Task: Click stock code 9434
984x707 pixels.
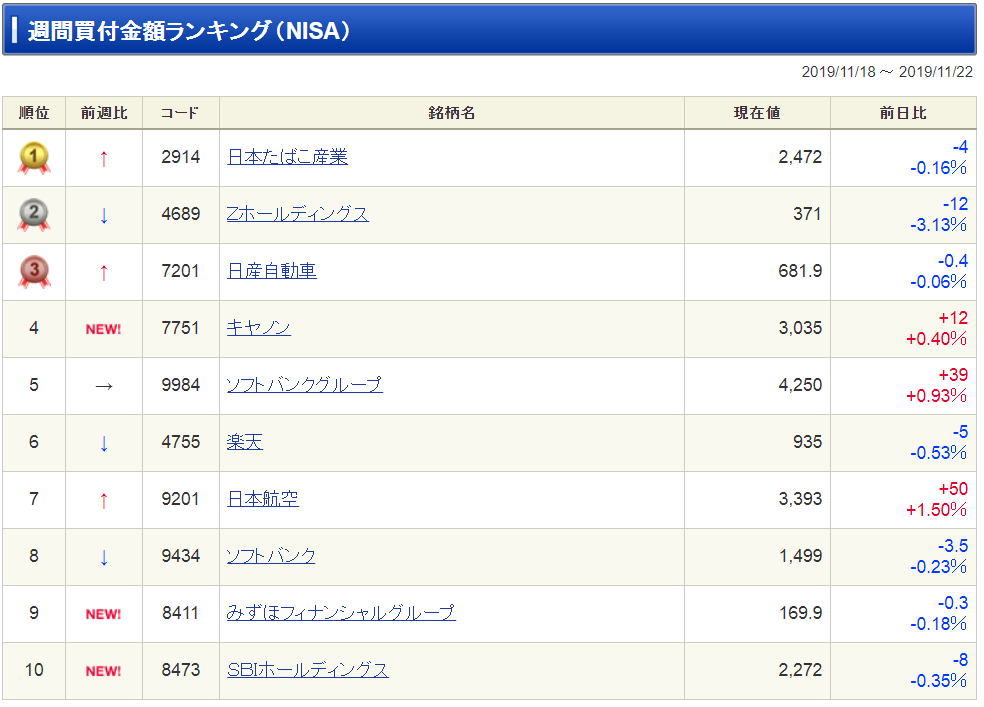Action: click(x=181, y=556)
